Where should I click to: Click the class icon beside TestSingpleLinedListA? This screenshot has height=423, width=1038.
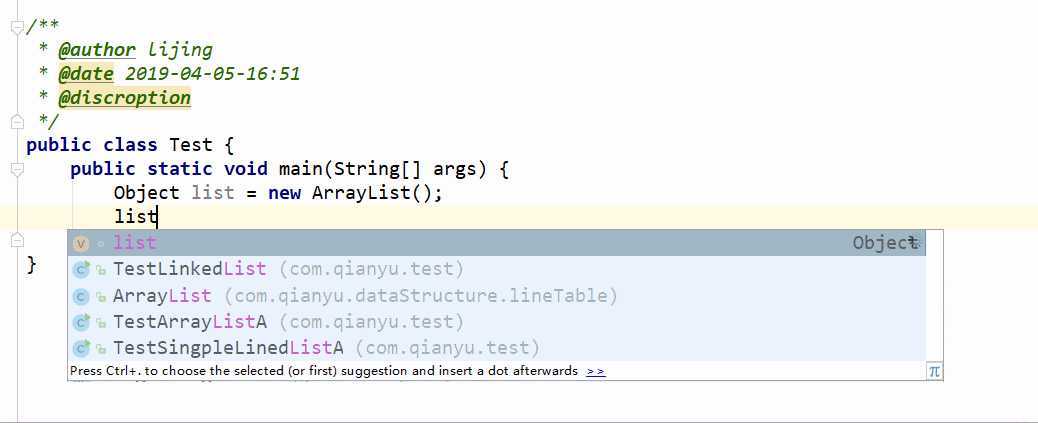coord(81,348)
